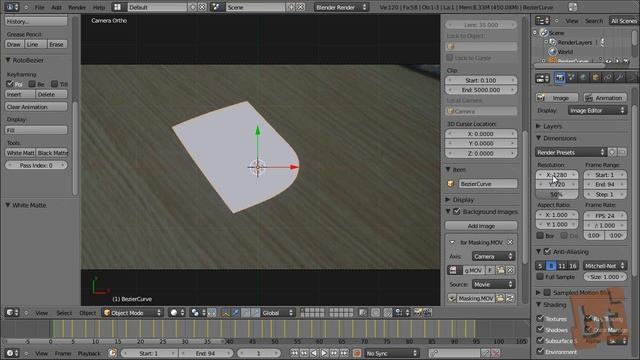Open the Object Constraints tab icon
The height and width of the screenshot is (360, 640).
(608, 78)
